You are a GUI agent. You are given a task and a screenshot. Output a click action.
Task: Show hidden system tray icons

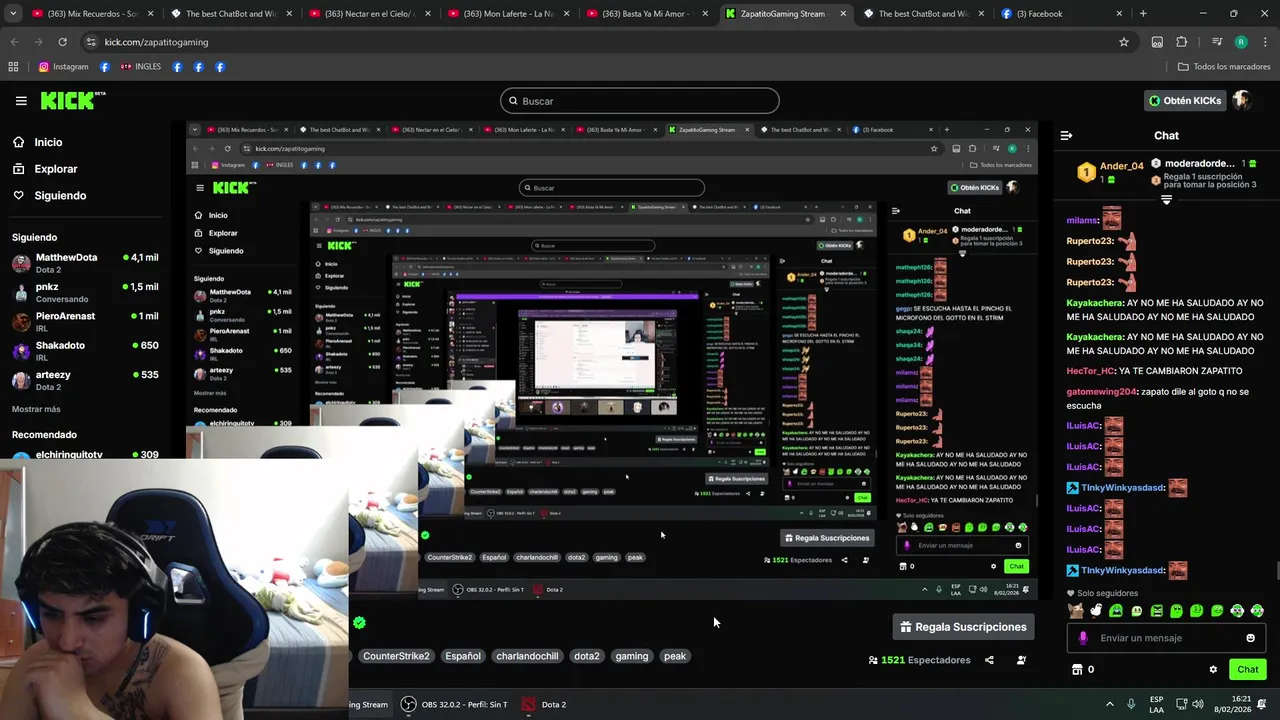(1109, 704)
